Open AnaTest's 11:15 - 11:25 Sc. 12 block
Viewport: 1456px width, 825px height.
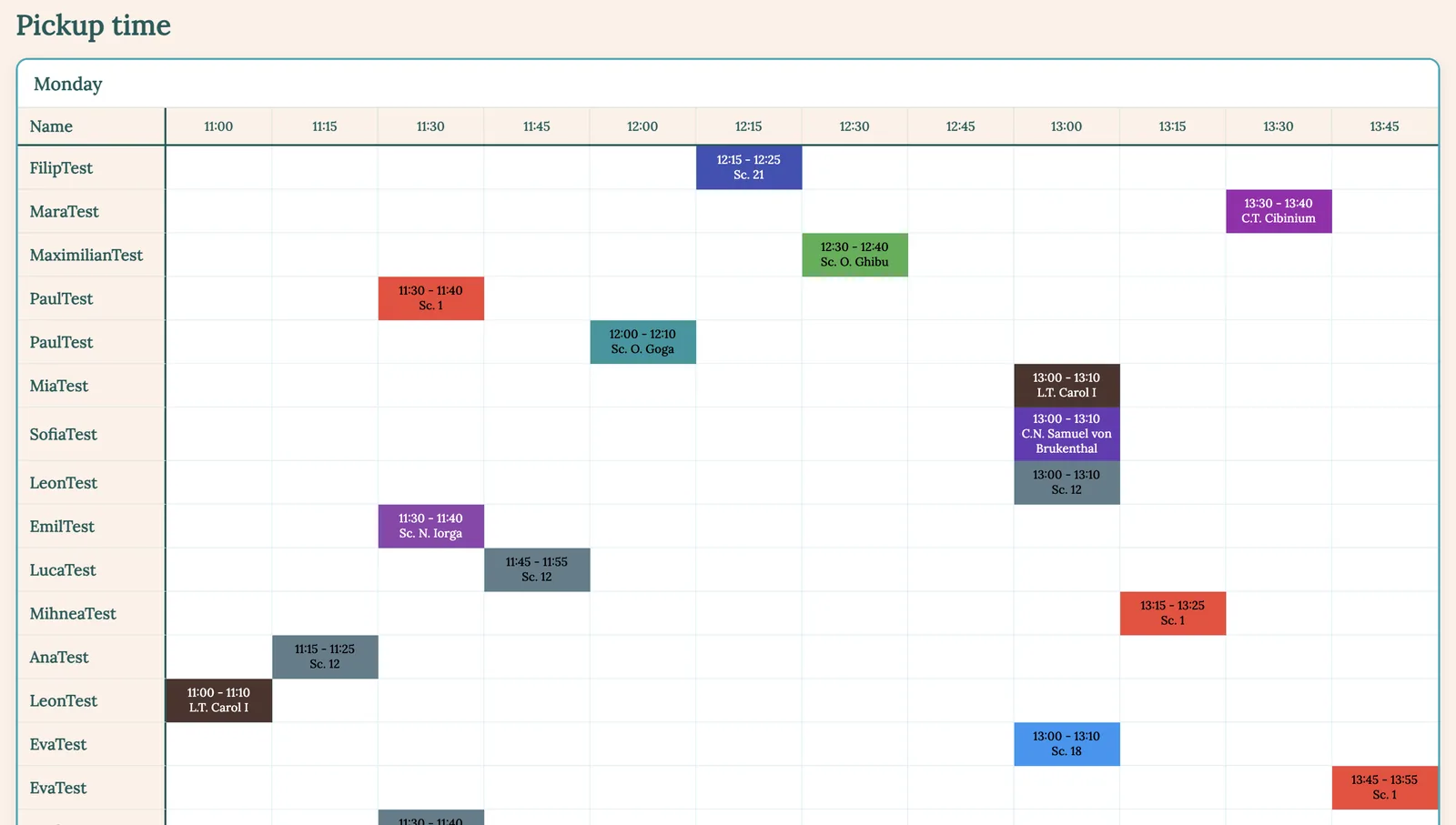(325, 658)
